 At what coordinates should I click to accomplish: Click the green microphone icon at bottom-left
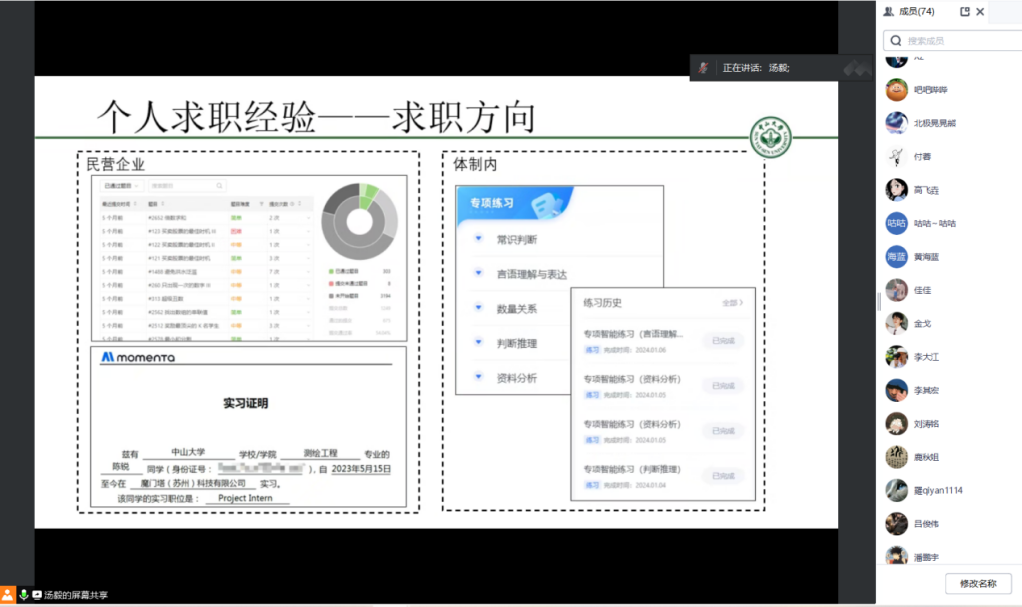click(23, 594)
